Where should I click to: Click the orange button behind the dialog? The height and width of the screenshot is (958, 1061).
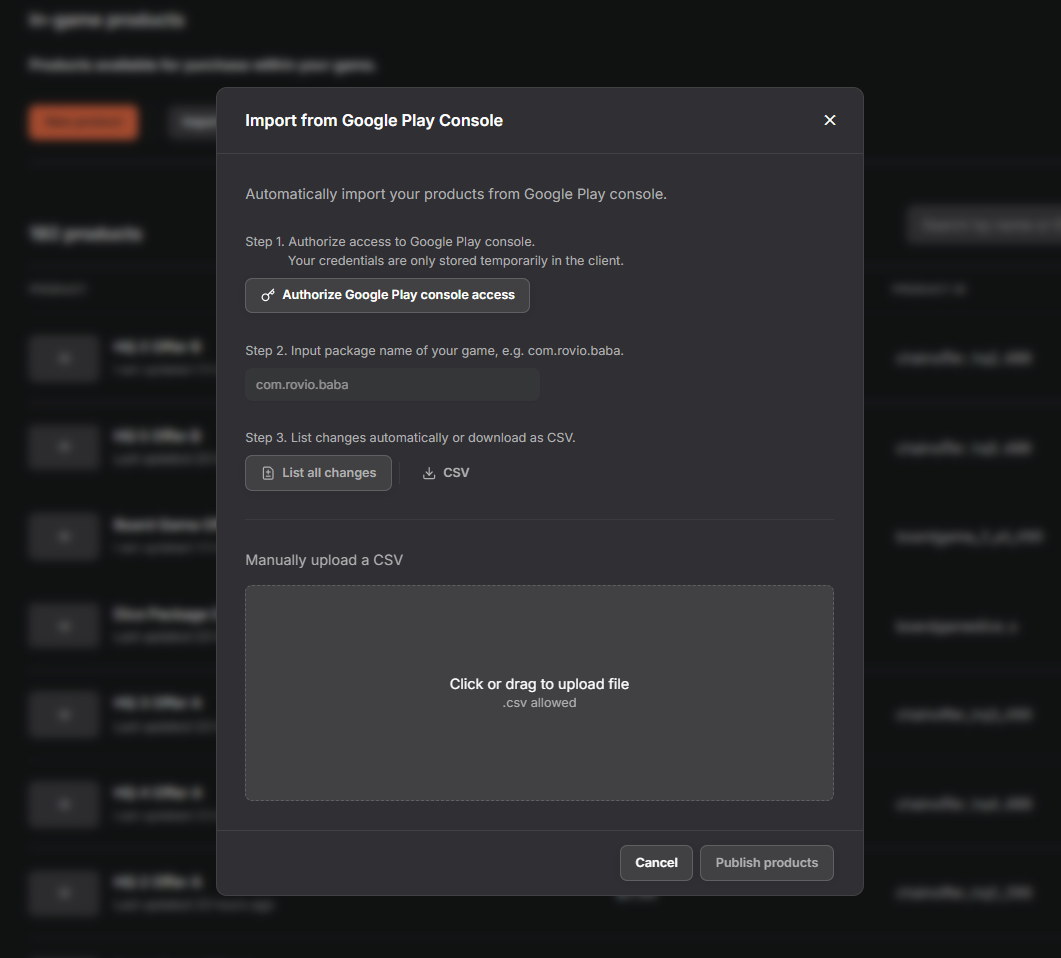pyautogui.click(x=84, y=122)
